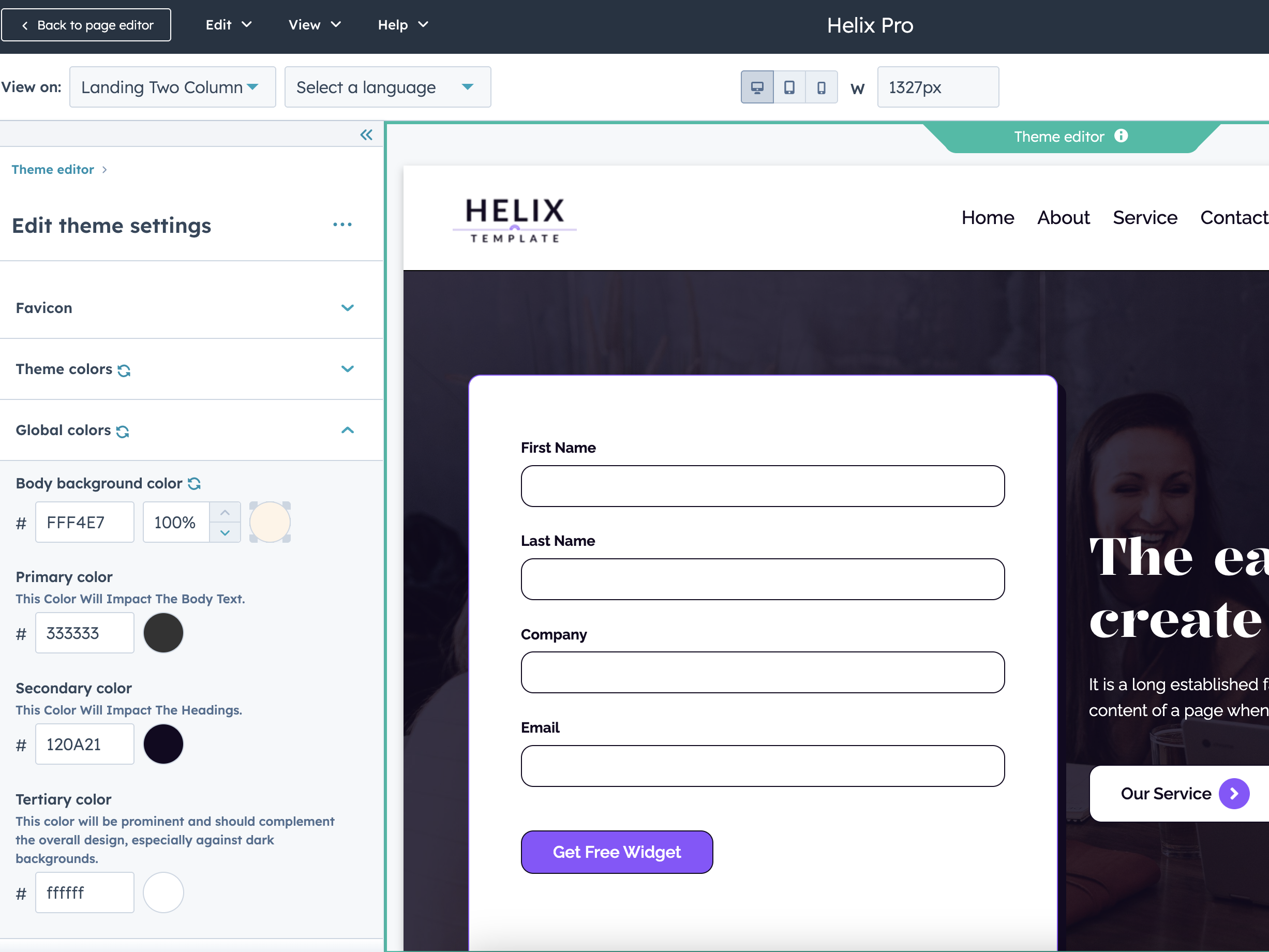Switch to mobile phone preview mode

(821, 86)
